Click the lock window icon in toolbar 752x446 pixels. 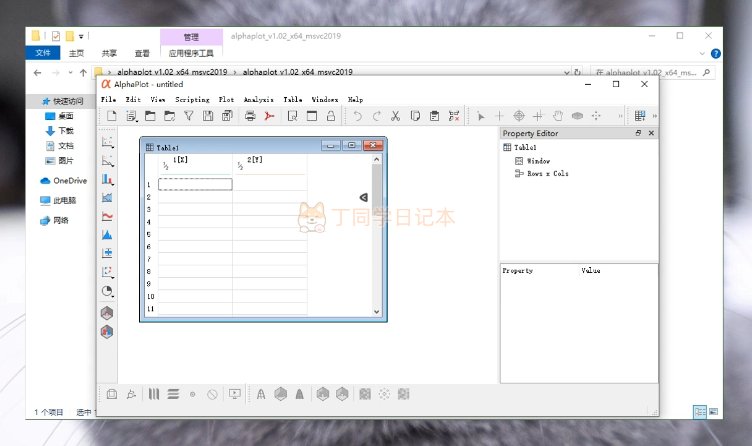pos(331,117)
